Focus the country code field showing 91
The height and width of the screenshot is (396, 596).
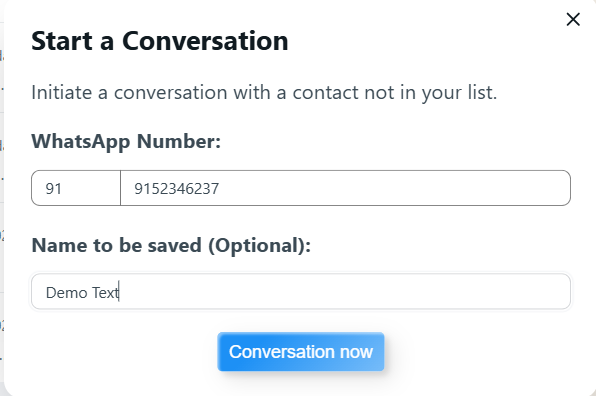(x=76, y=188)
